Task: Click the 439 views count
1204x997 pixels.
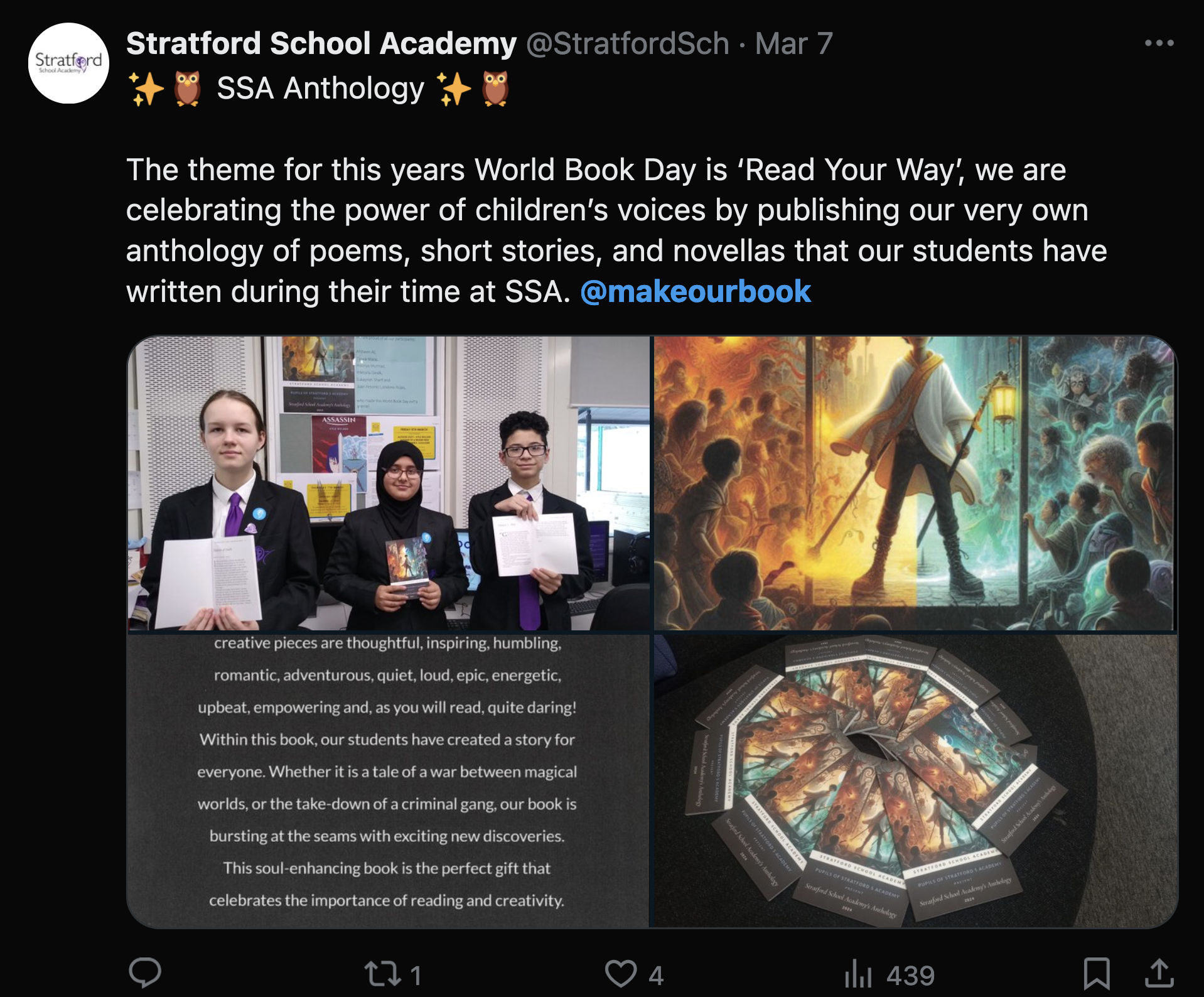Action: [911, 976]
